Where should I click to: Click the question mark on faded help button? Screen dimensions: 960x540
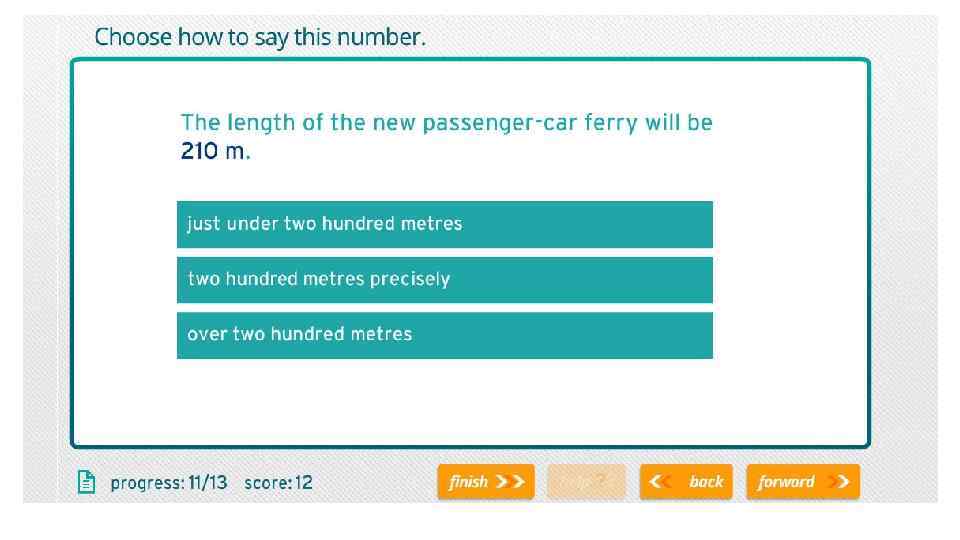602,482
